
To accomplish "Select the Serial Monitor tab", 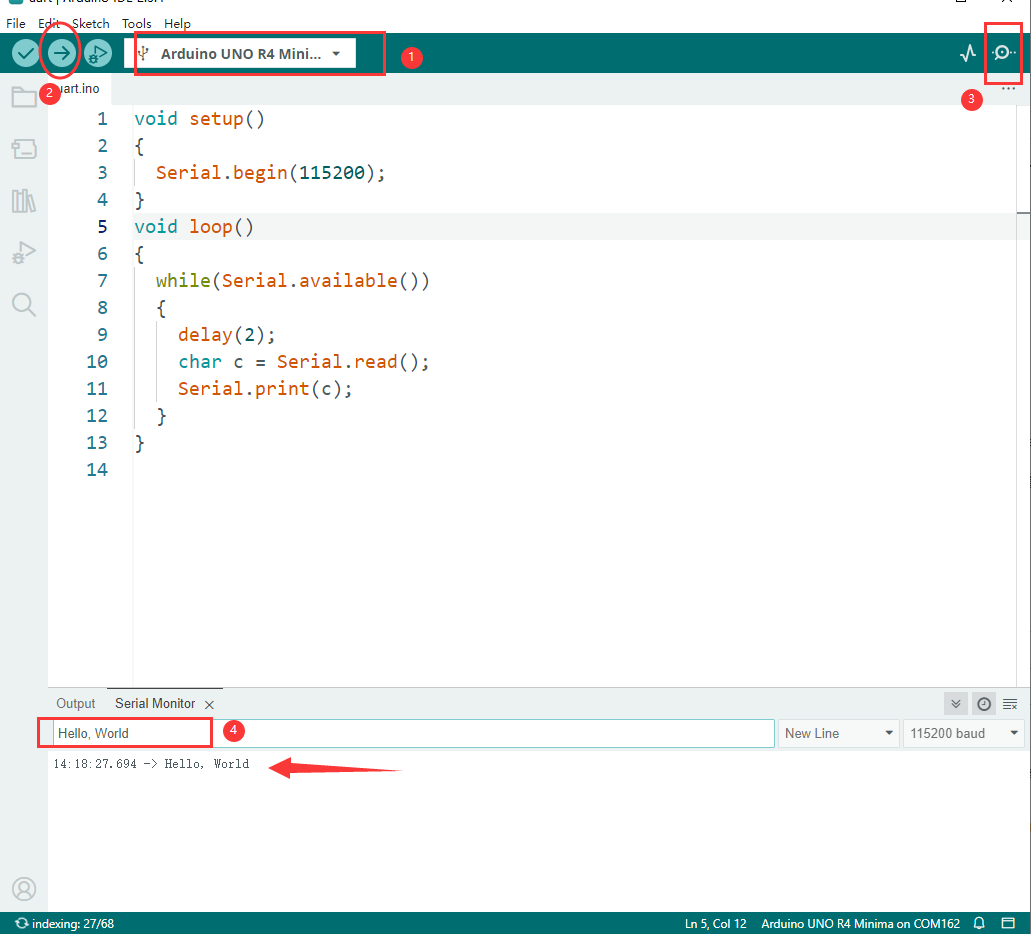I will click(155, 704).
